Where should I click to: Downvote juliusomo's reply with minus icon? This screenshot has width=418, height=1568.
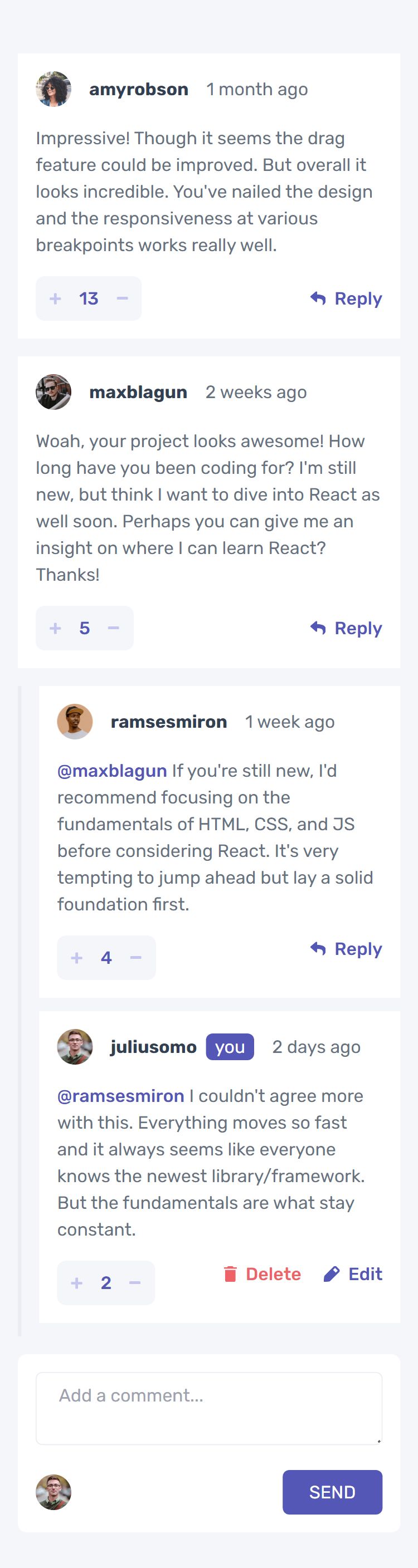(135, 1282)
